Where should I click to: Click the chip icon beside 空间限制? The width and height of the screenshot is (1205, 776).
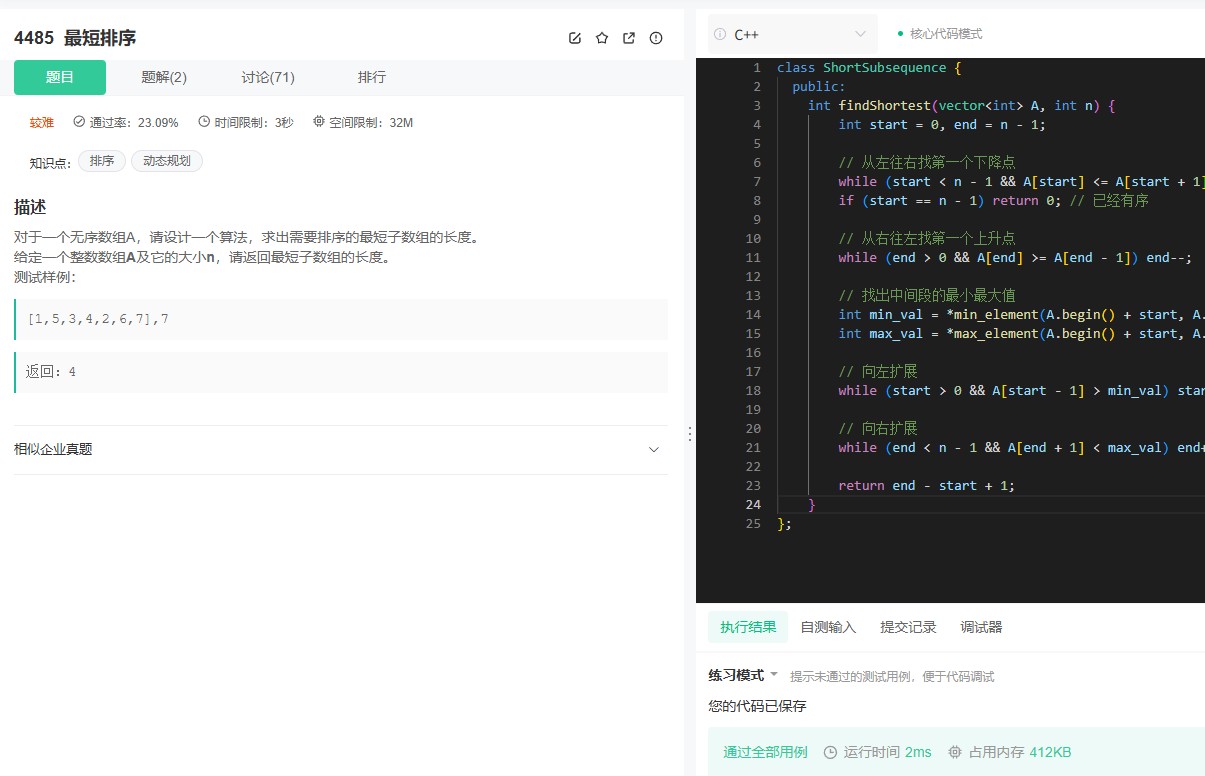tap(319, 122)
